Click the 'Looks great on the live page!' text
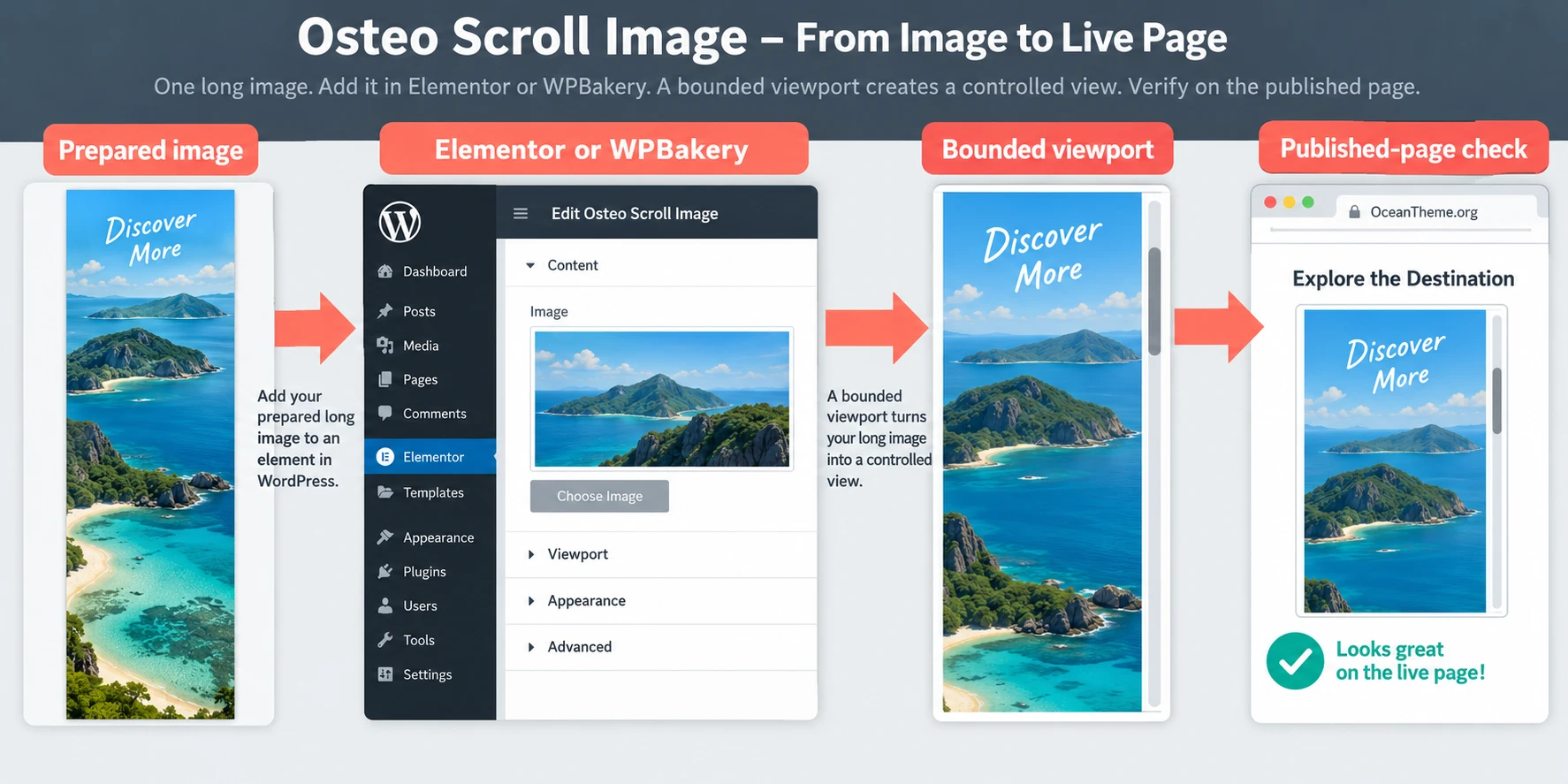This screenshot has height=784, width=1568. coord(1410,661)
